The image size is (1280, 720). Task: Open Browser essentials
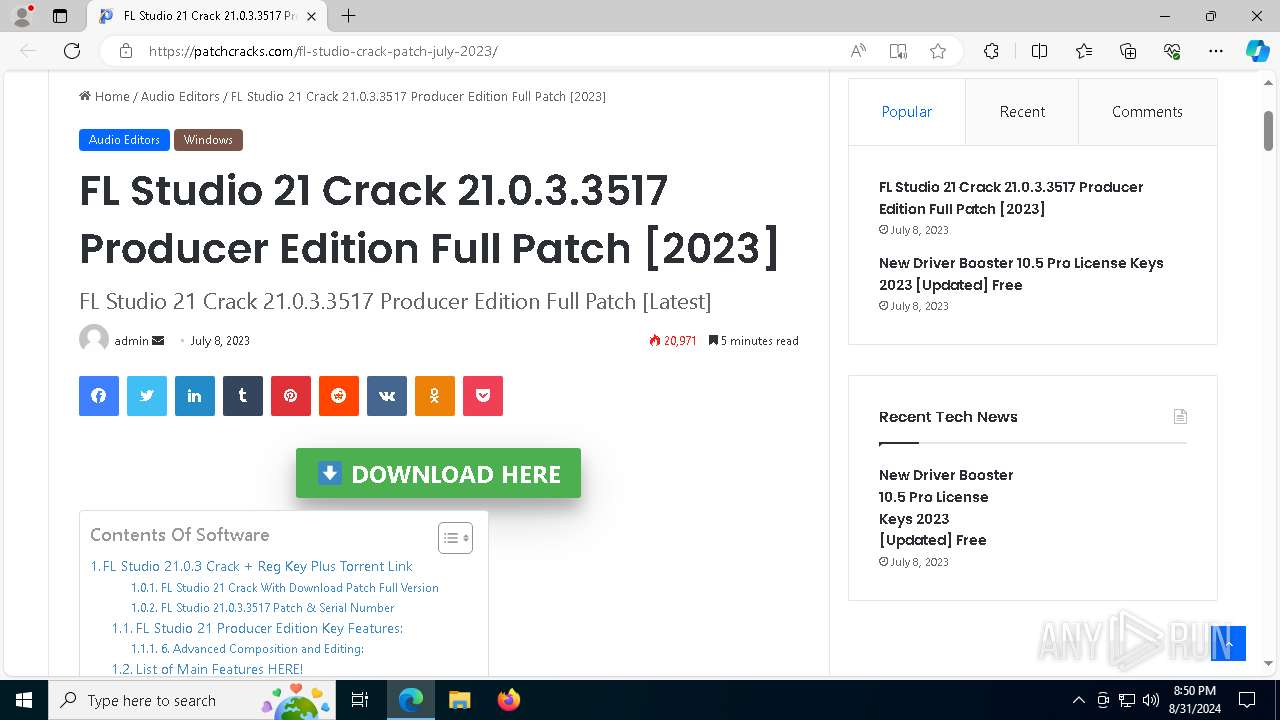coord(1172,51)
